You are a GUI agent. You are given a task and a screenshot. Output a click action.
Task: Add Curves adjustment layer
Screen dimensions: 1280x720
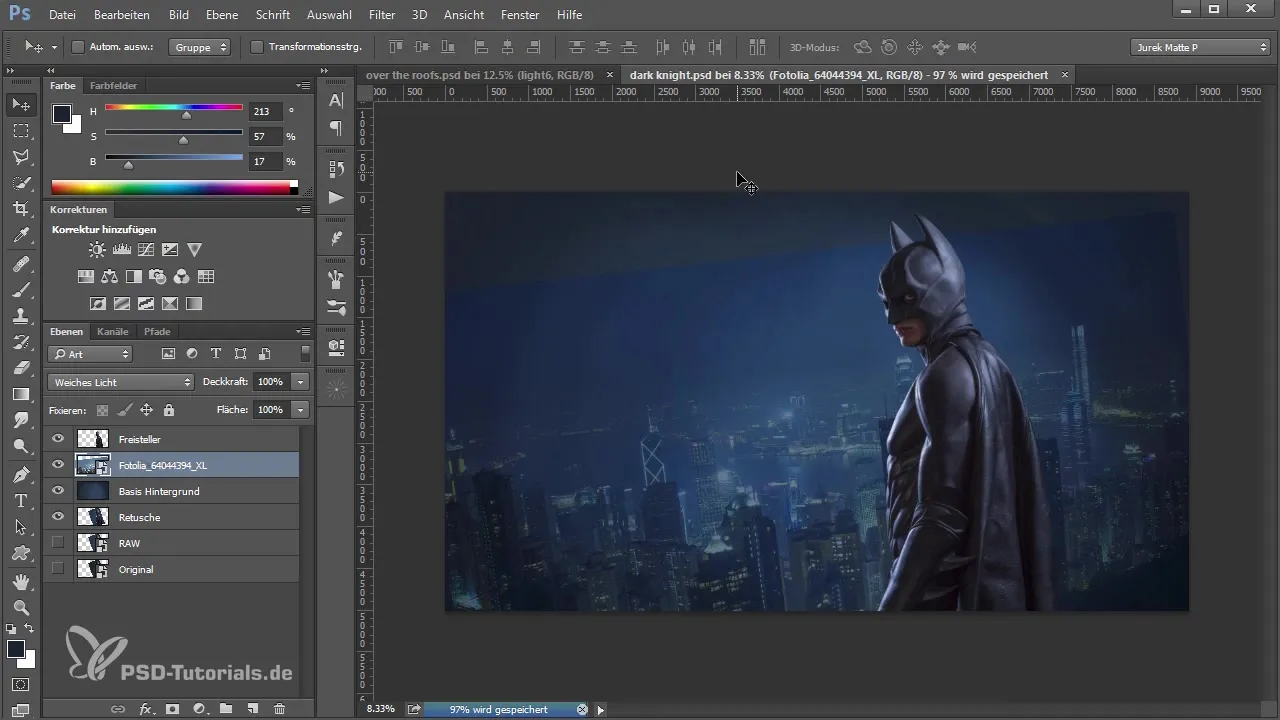(x=146, y=250)
